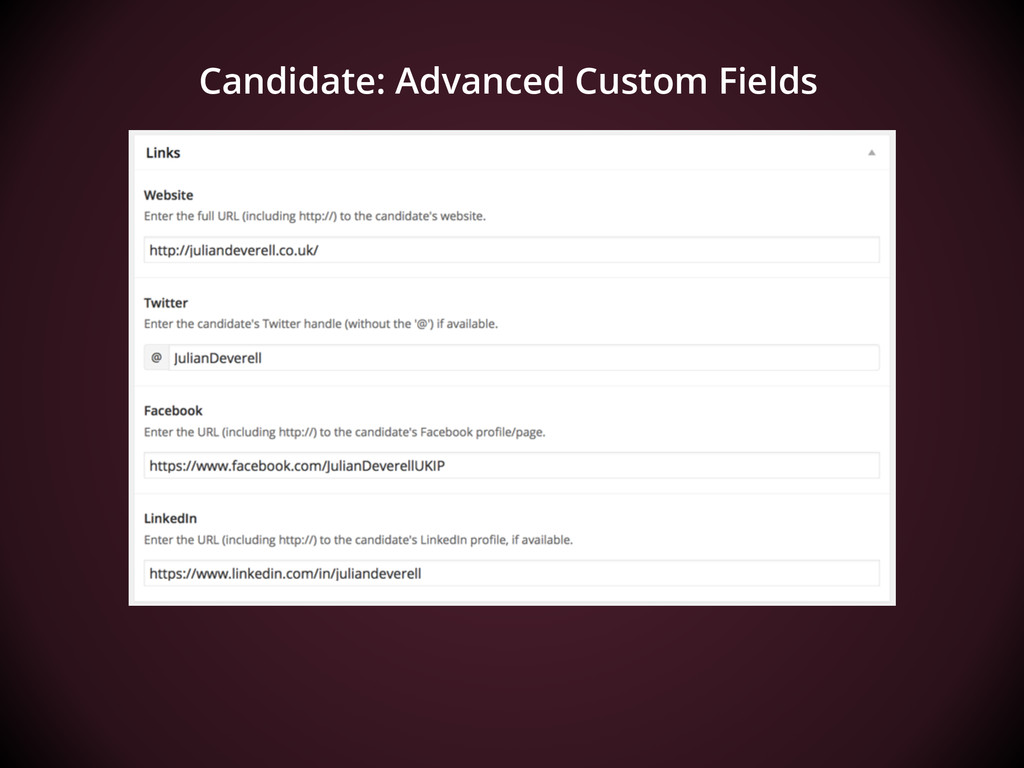Click the Facebook profile/page instruction text
This screenshot has height=768, width=1024.
344,432
